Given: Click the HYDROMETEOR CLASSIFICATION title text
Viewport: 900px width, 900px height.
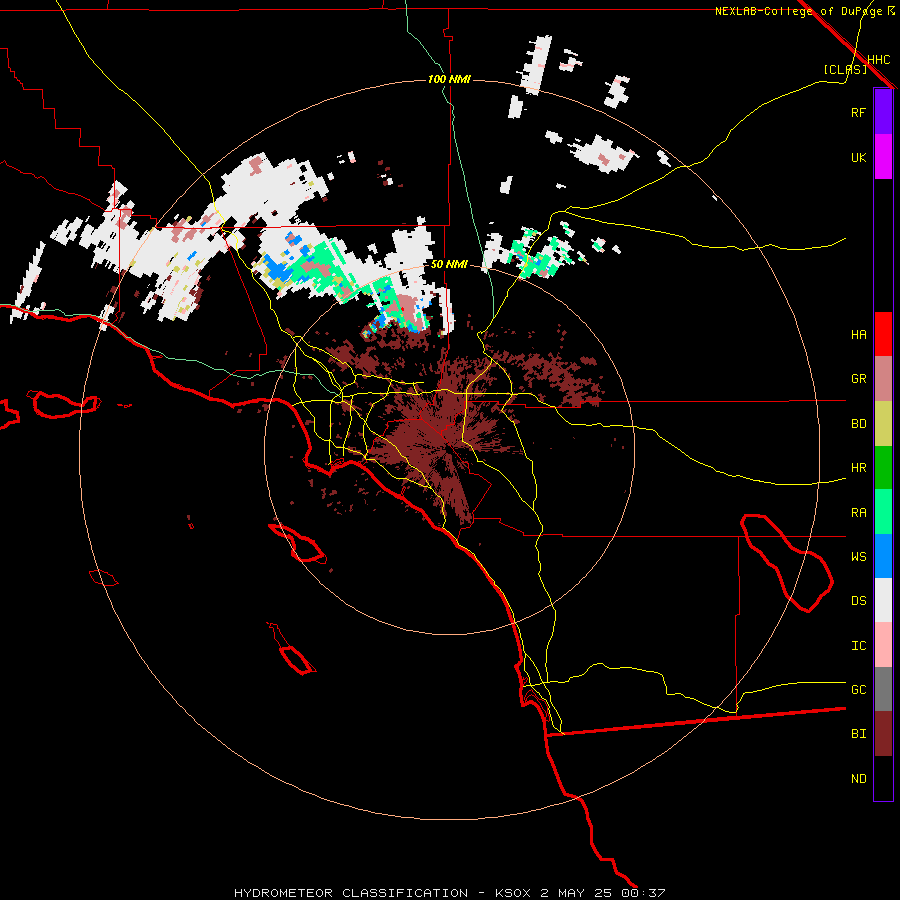Looking at the screenshot, I should click(x=351, y=893).
